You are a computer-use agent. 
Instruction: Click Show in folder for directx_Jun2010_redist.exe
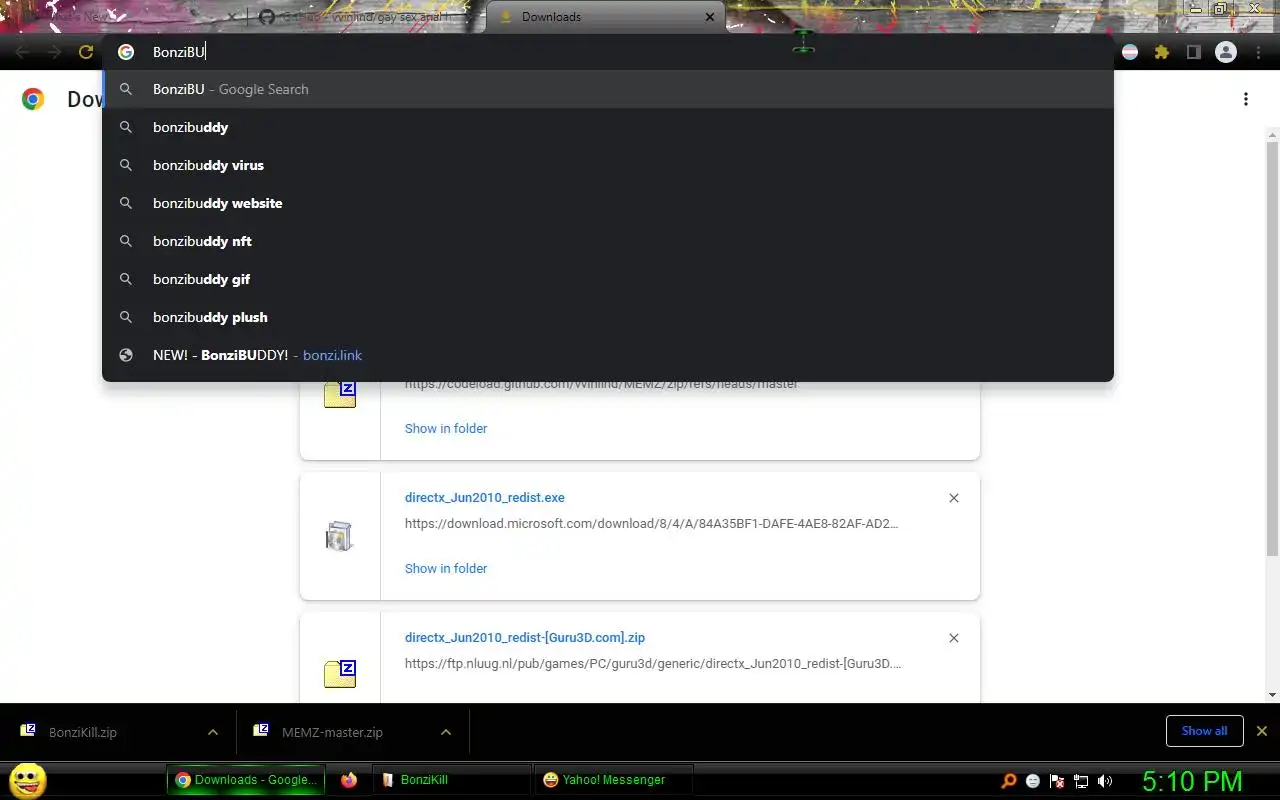tap(446, 568)
